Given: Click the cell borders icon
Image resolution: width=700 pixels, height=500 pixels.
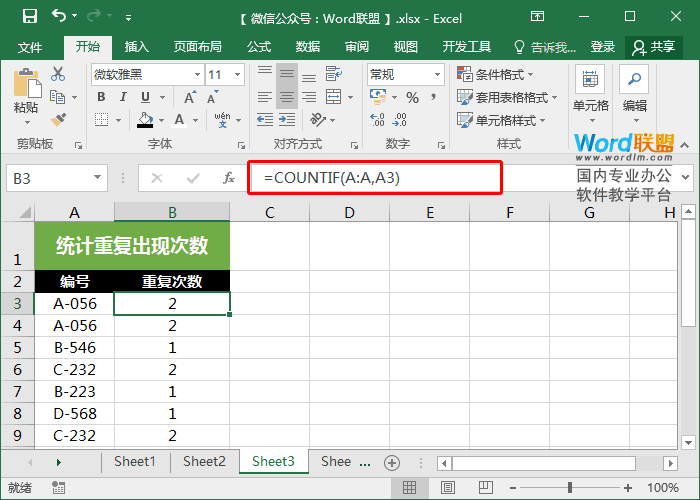Looking at the screenshot, I should click(102, 120).
